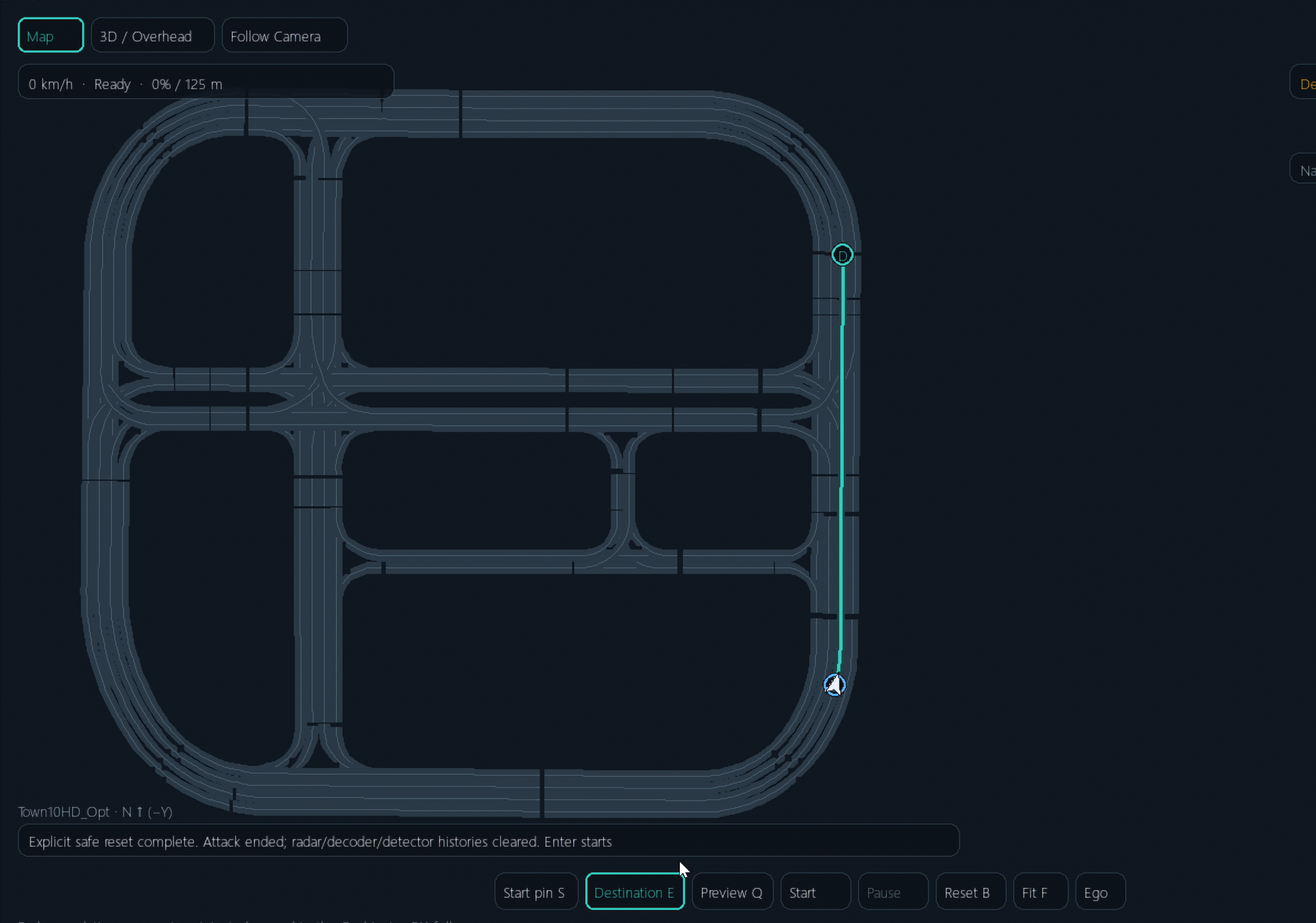Click the Start button
The width and height of the screenshot is (1316, 923).
(815, 892)
